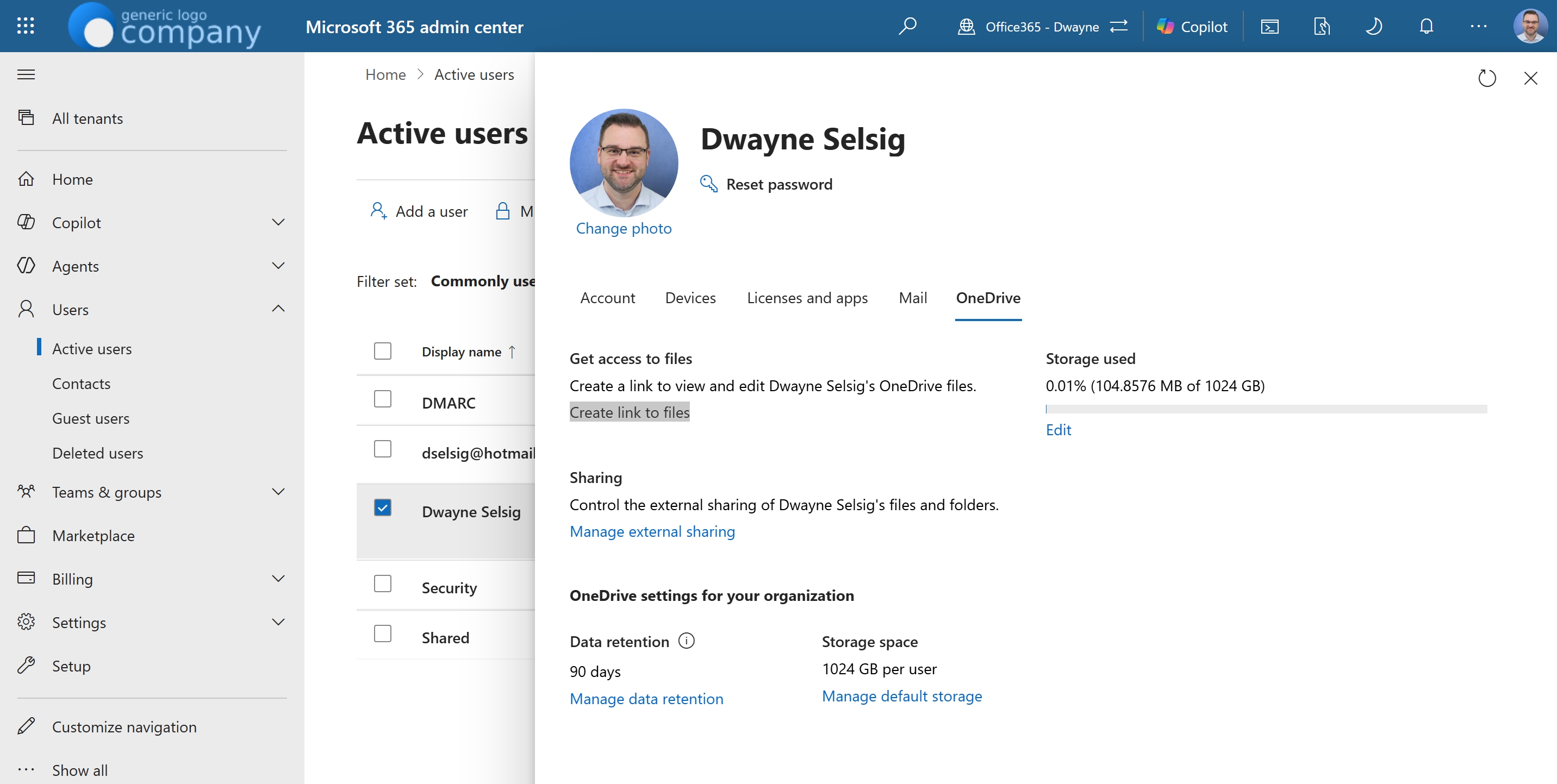The width and height of the screenshot is (1557, 784).
Task: Click the All tenants icon
Action: point(26,117)
